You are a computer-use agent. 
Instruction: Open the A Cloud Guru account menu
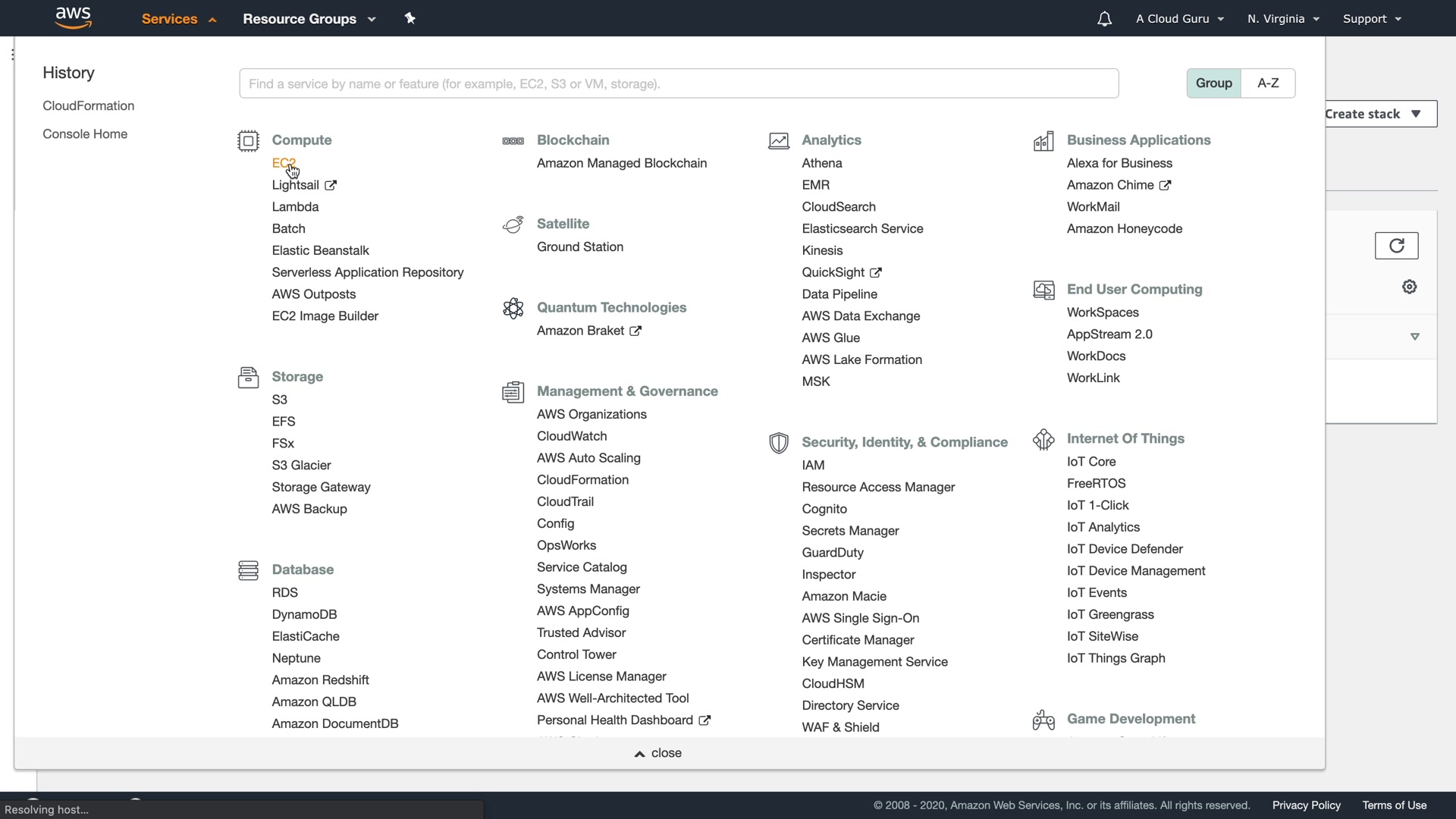1179,19
